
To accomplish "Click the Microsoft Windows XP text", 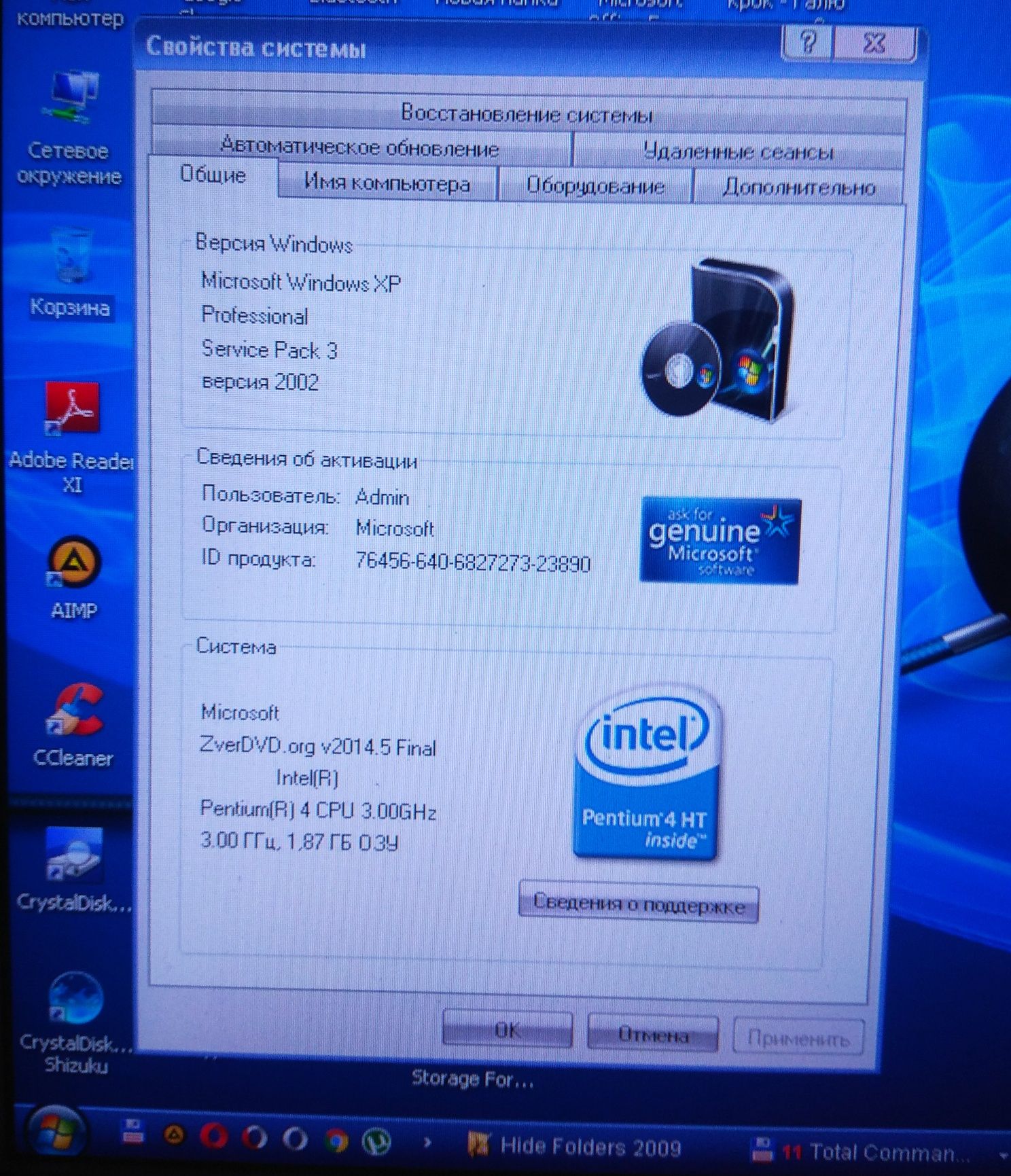I will [x=301, y=282].
